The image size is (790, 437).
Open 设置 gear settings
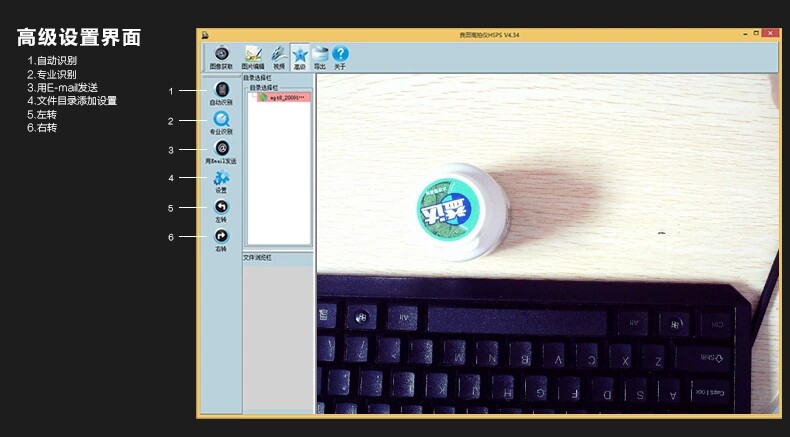[221, 181]
